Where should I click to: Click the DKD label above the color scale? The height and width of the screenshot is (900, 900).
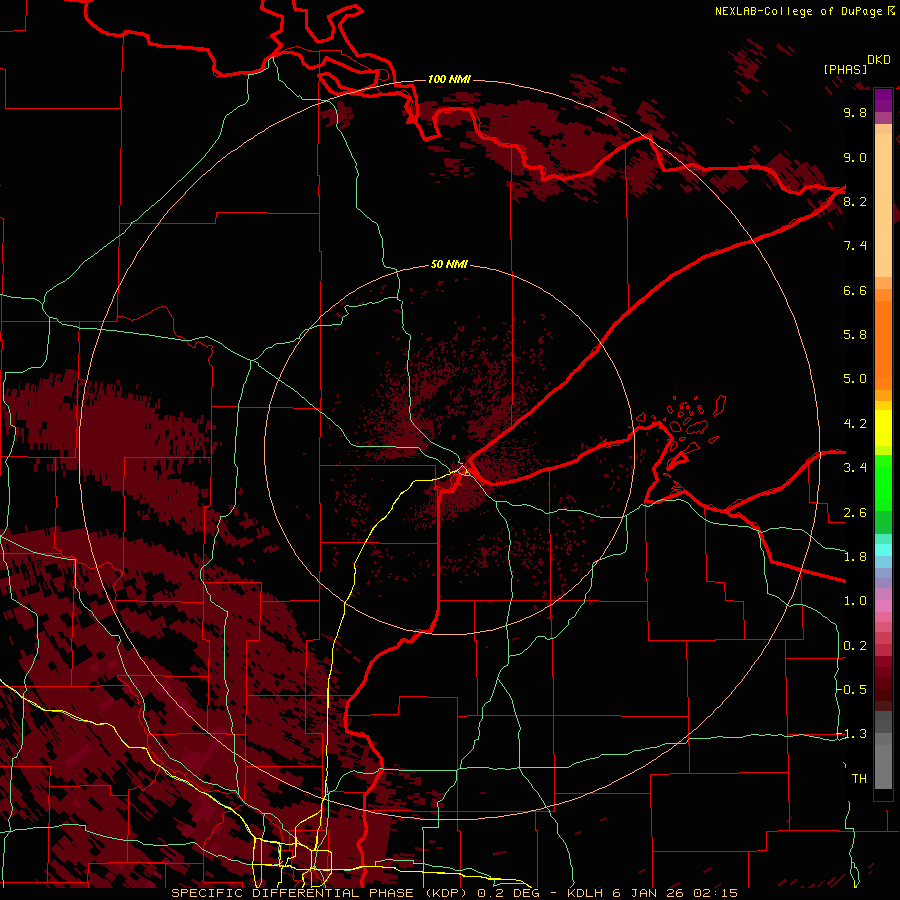click(x=878, y=60)
